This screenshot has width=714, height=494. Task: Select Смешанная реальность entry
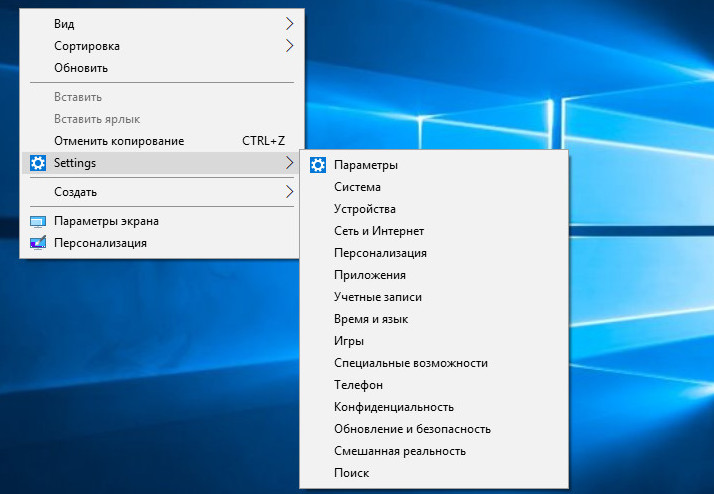pos(434,451)
